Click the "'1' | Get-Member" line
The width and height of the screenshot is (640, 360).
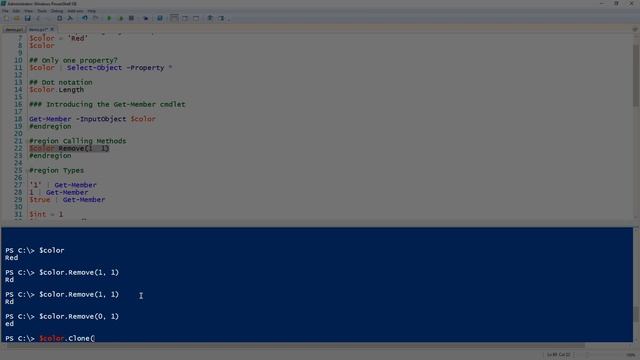(x=62, y=185)
